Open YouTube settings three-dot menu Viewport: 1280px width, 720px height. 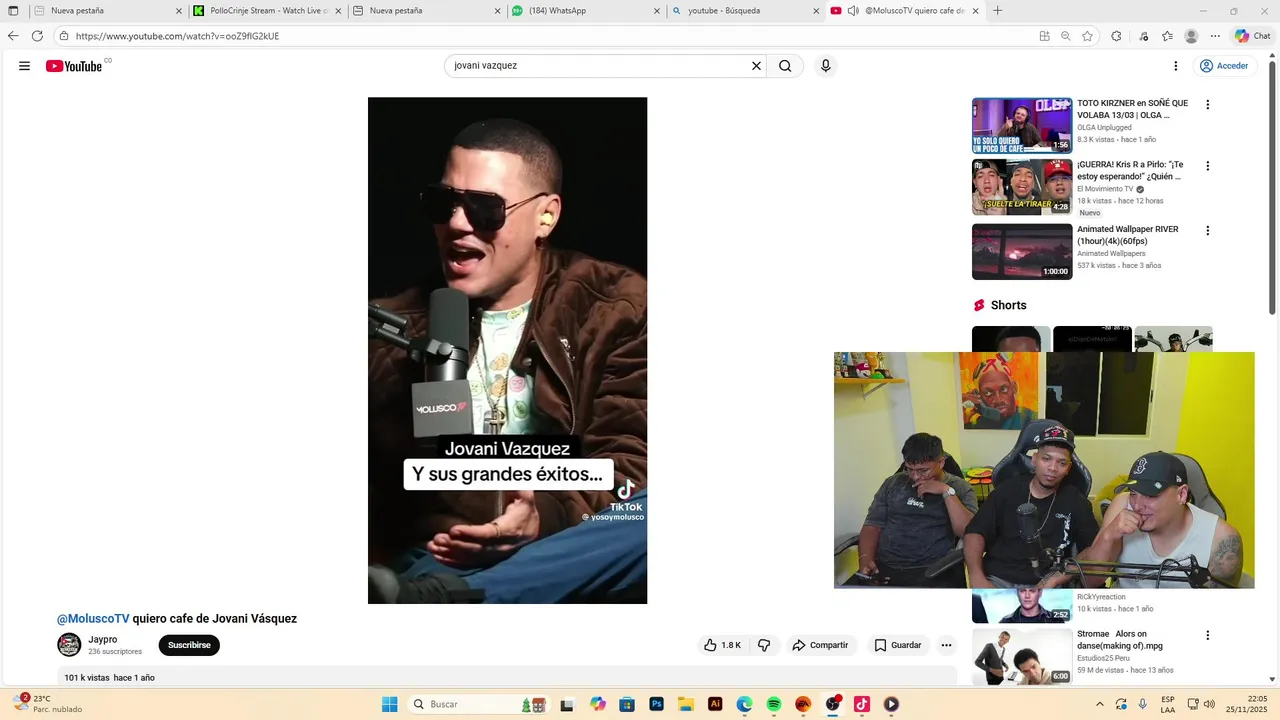[1175, 66]
